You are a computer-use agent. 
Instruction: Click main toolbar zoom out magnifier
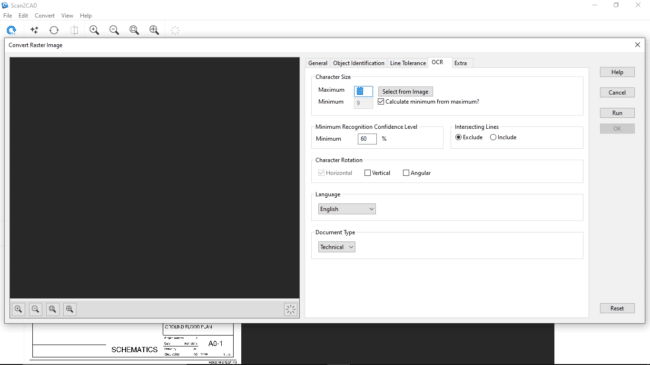tap(114, 30)
